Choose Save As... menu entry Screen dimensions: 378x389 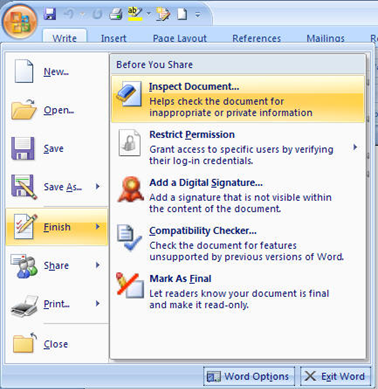coord(63,187)
